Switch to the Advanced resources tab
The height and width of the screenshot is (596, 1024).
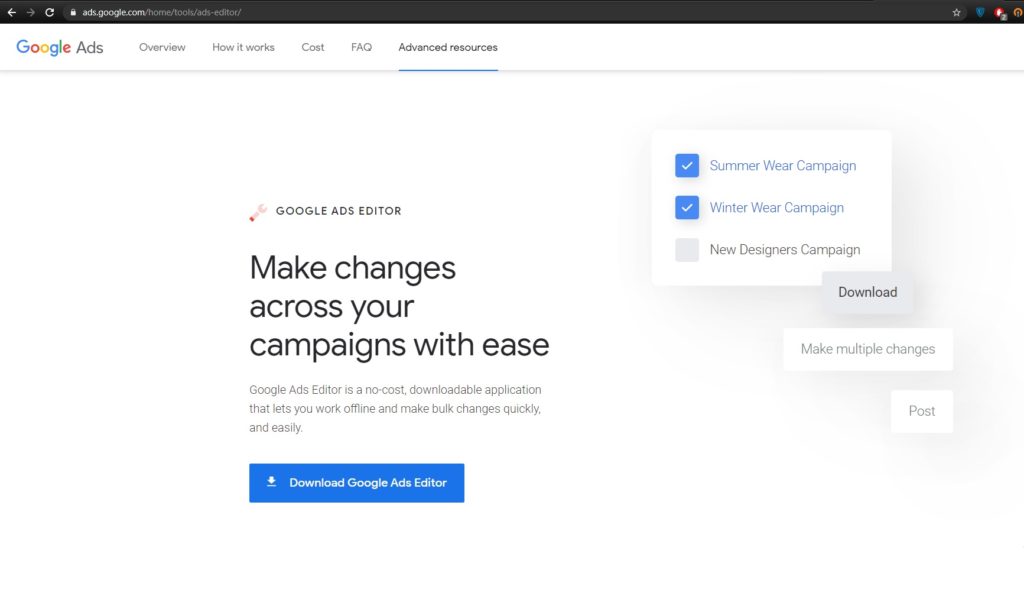[447, 47]
